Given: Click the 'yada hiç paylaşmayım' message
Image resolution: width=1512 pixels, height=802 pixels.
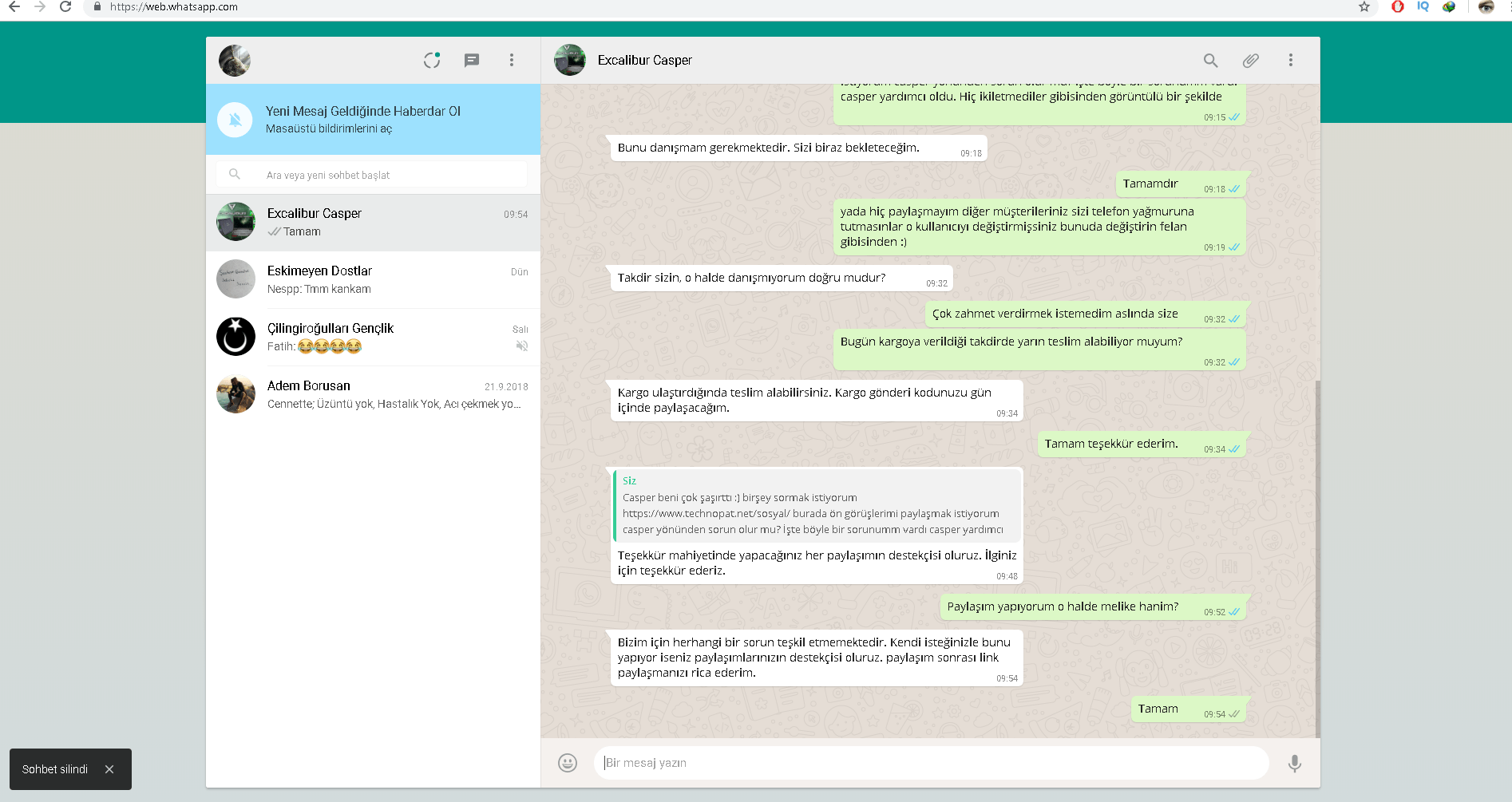Looking at the screenshot, I should coord(1039,227).
